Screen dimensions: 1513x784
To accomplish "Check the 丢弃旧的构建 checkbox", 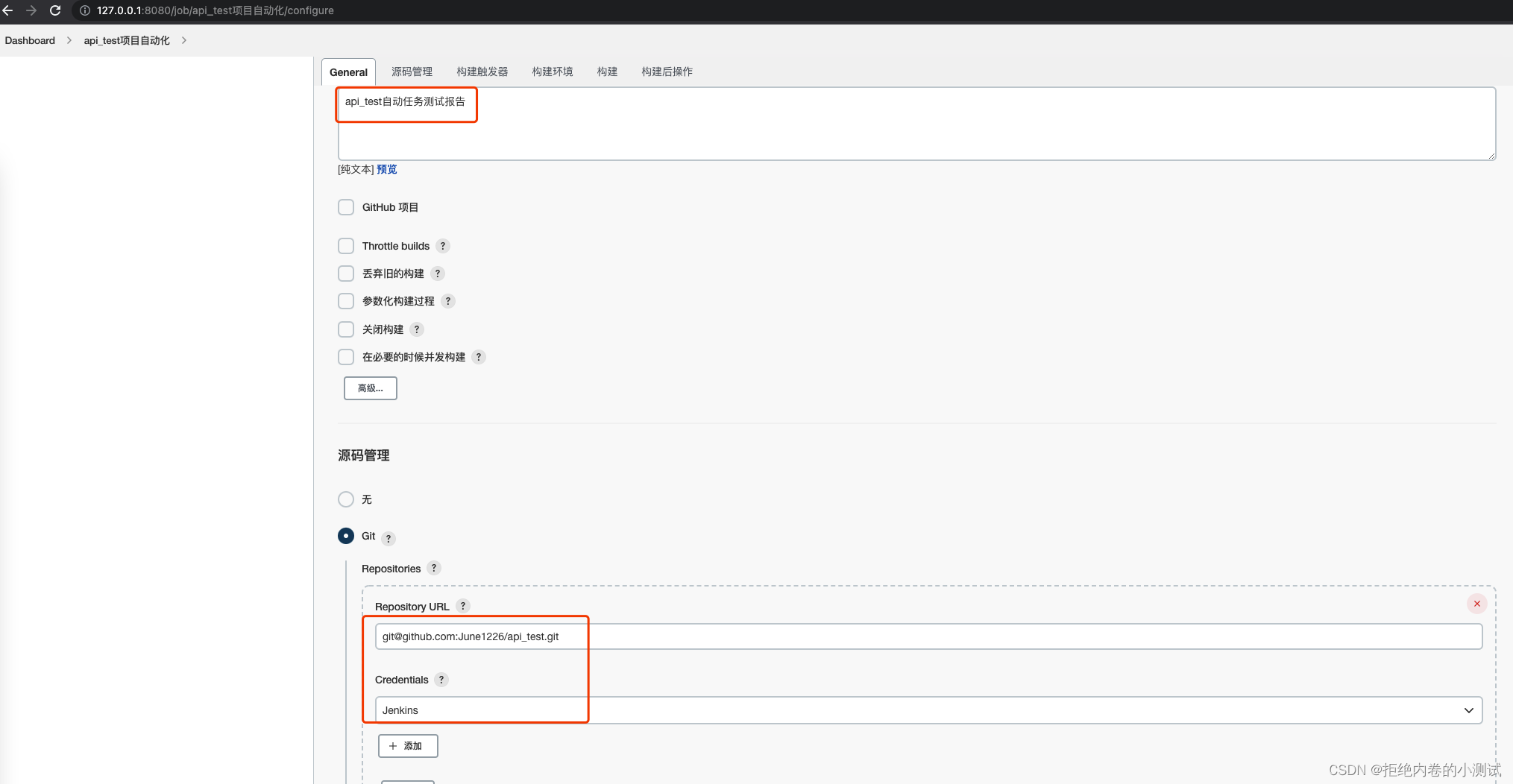I will click(x=346, y=274).
